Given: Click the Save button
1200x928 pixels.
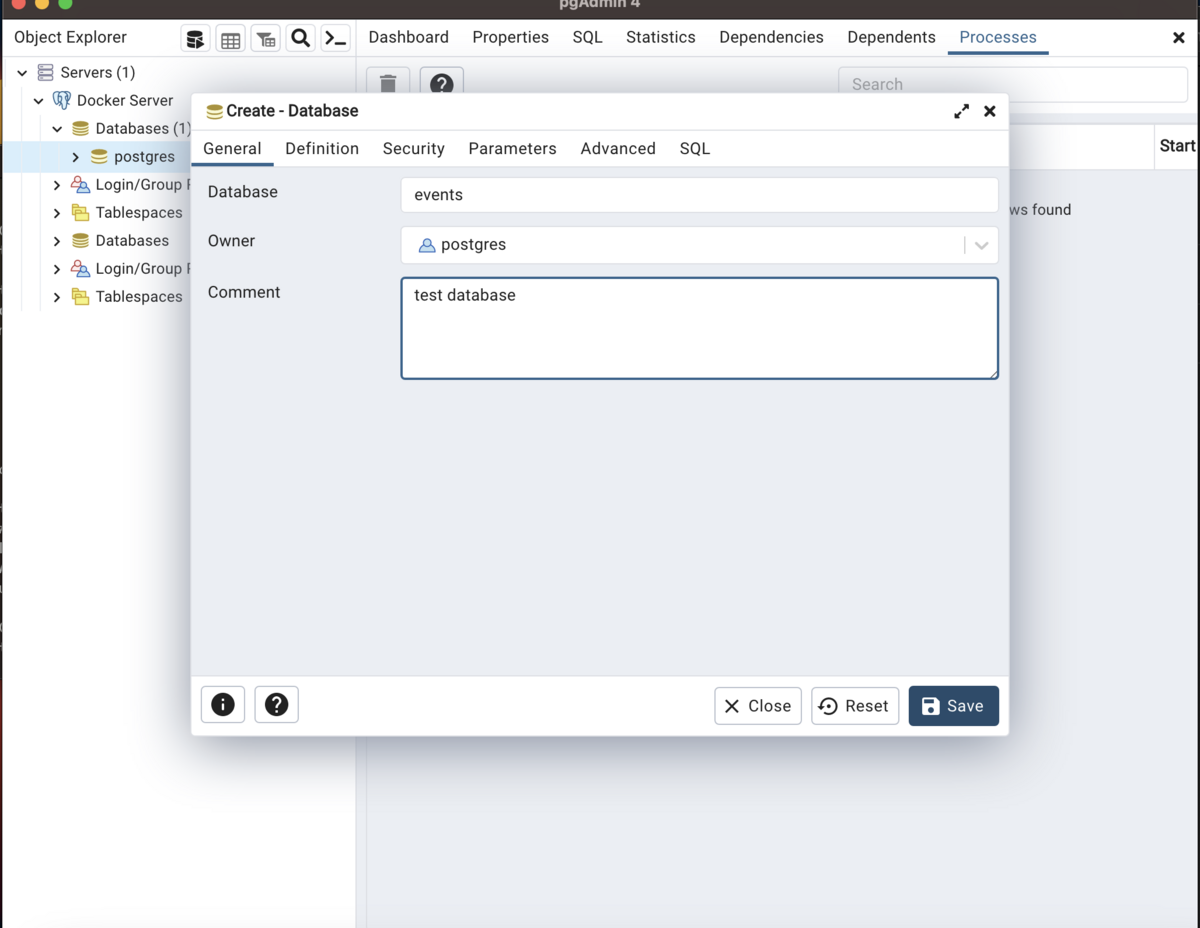Looking at the screenshot, I should coord(953,705).
